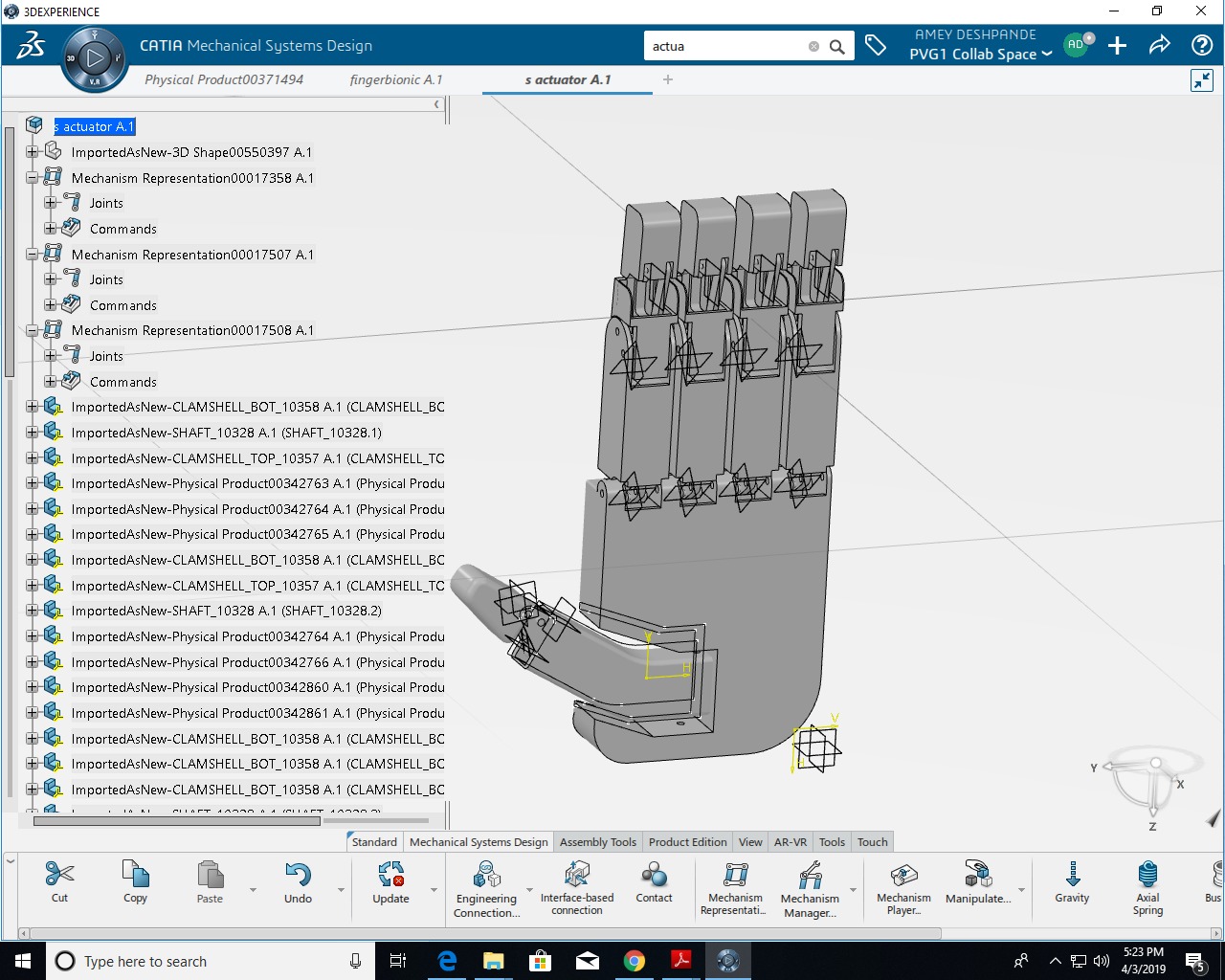Click the Cut scissors icon

[59, 874]
